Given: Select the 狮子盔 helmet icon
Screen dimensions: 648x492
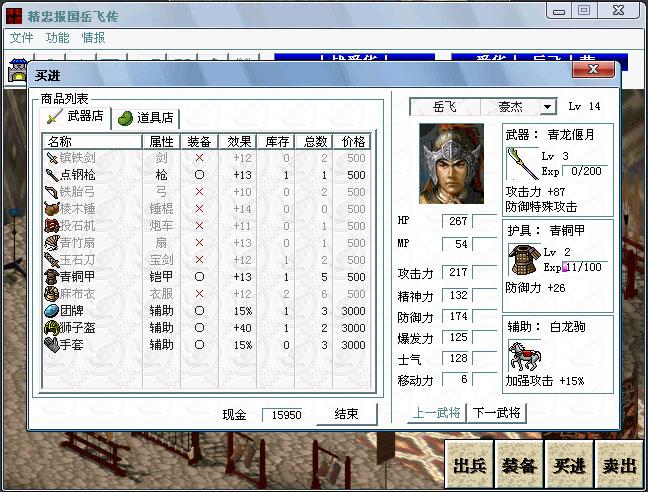Looking at the screenshot, I should click(52, 328).
